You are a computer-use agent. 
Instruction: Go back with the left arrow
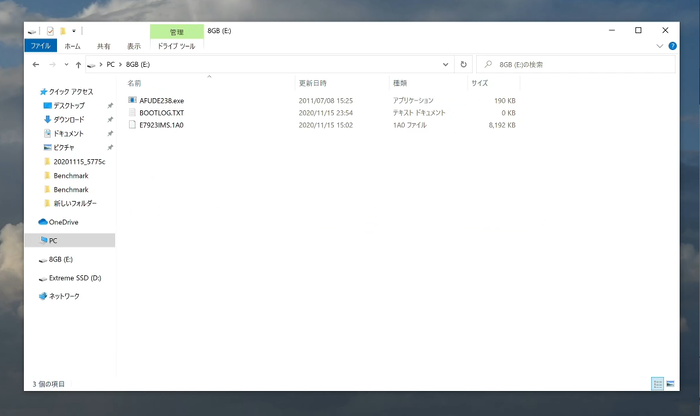pos(36,65)
